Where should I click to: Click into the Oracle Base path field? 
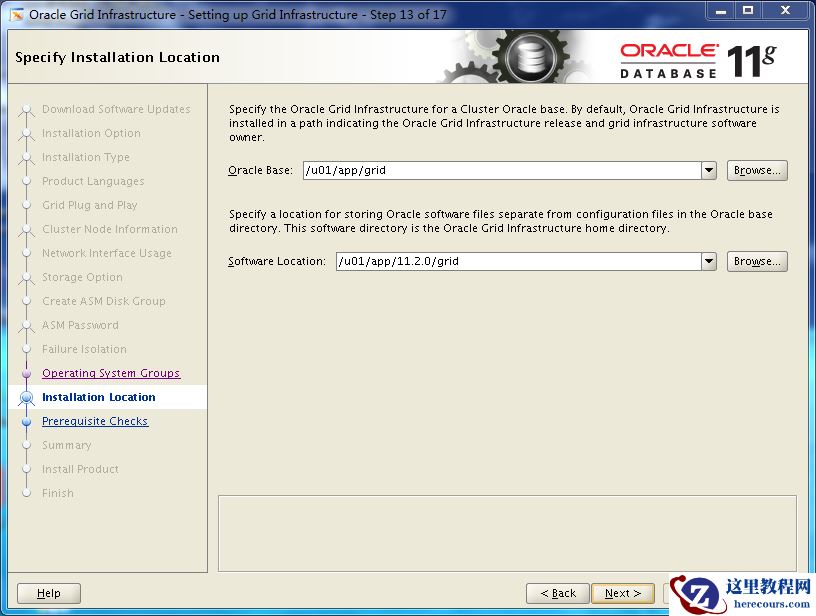pos(502,170)
